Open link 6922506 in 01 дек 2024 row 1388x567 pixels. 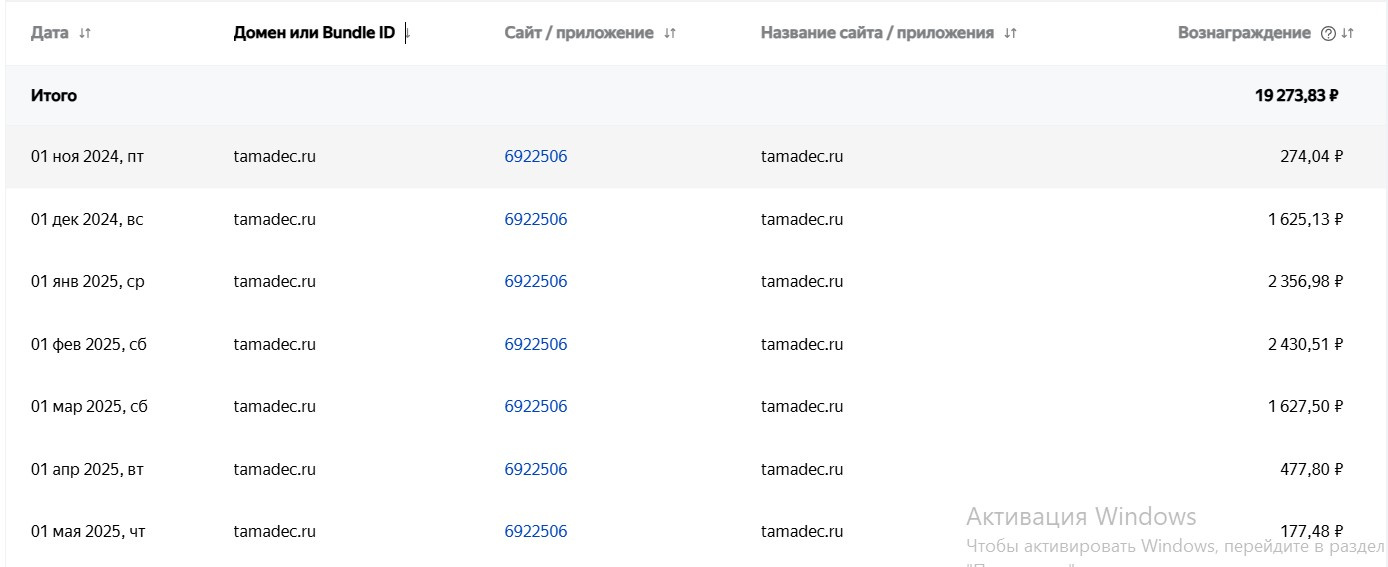535,219
